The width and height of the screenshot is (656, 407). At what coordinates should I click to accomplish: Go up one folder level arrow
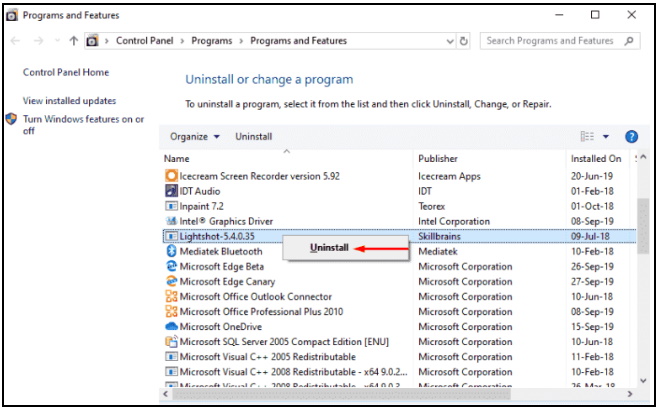pos(74,41)
